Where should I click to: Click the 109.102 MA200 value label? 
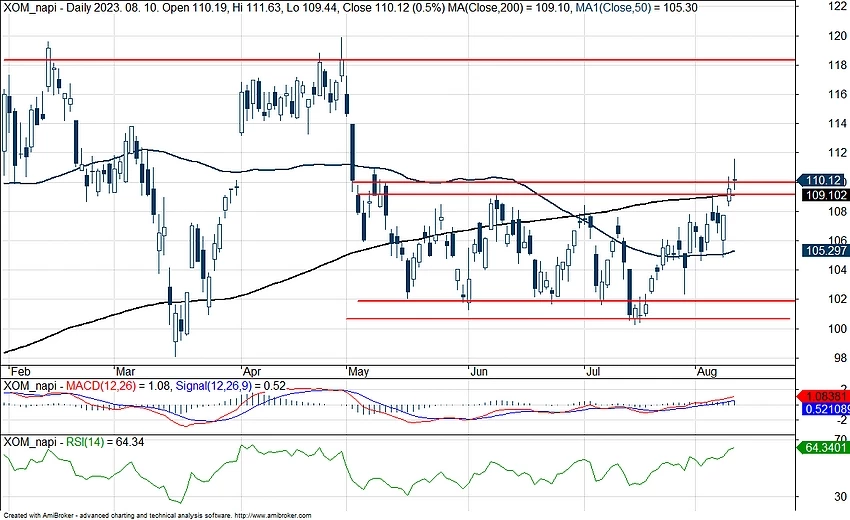[x=825, y=195]
